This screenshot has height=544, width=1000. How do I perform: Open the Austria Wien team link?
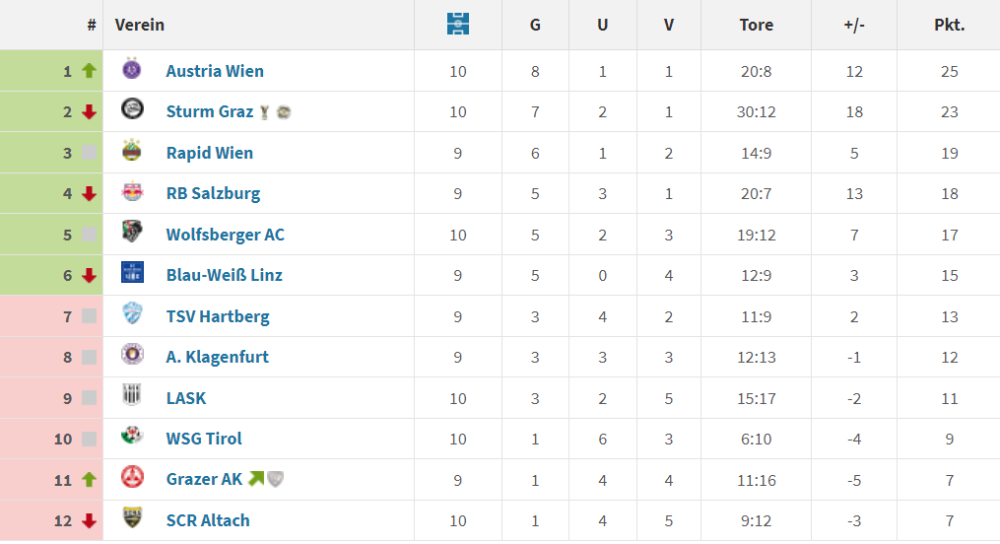(215, 71)
